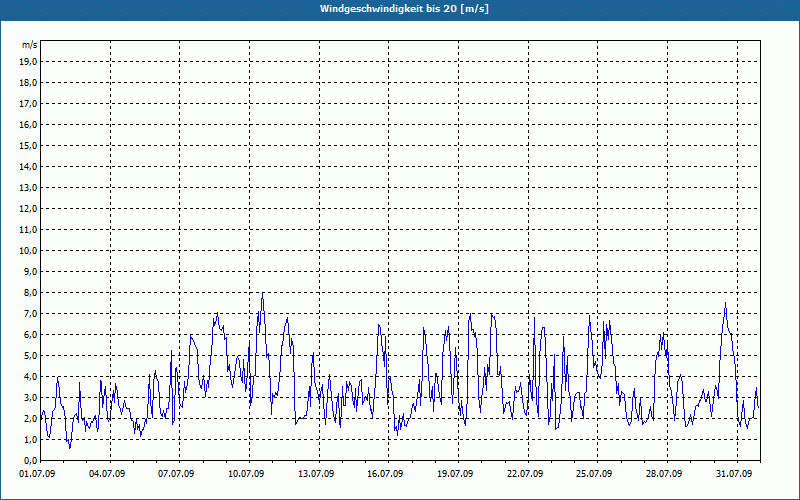Select the 3,0 y-axis label
The height and width of the screenshot is (500, 800).
(x=30, y=397)
